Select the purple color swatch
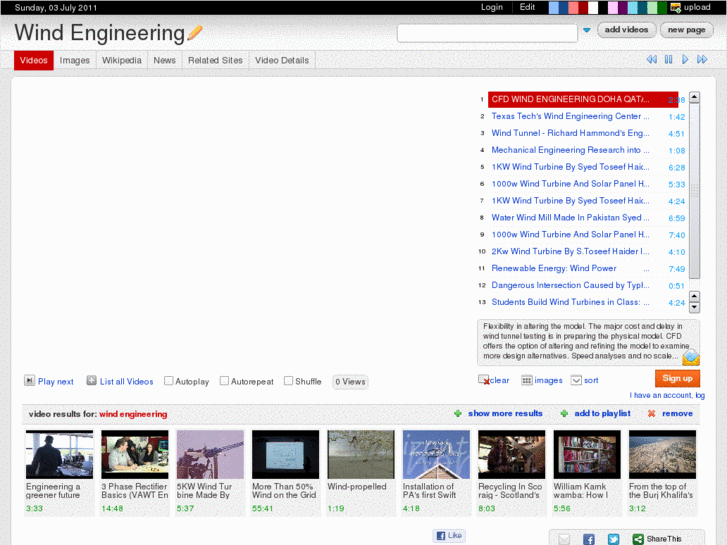The height and width of the screenshot is (545, 727). [x=622, y=7]
